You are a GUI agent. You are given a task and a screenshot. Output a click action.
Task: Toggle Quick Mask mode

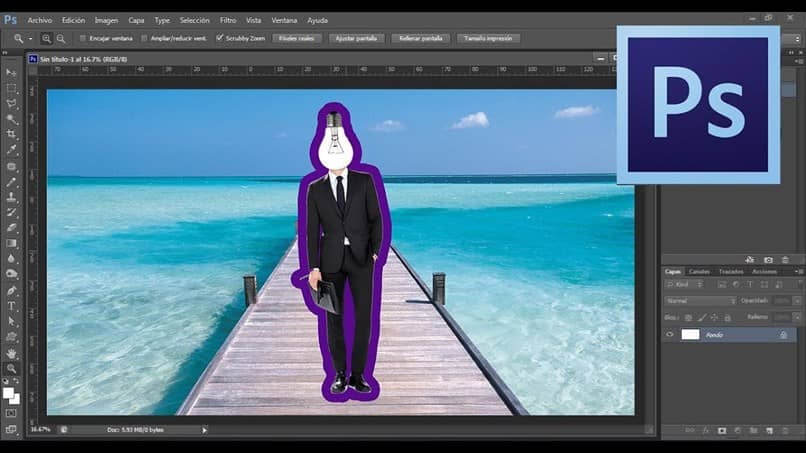(11, 413)
